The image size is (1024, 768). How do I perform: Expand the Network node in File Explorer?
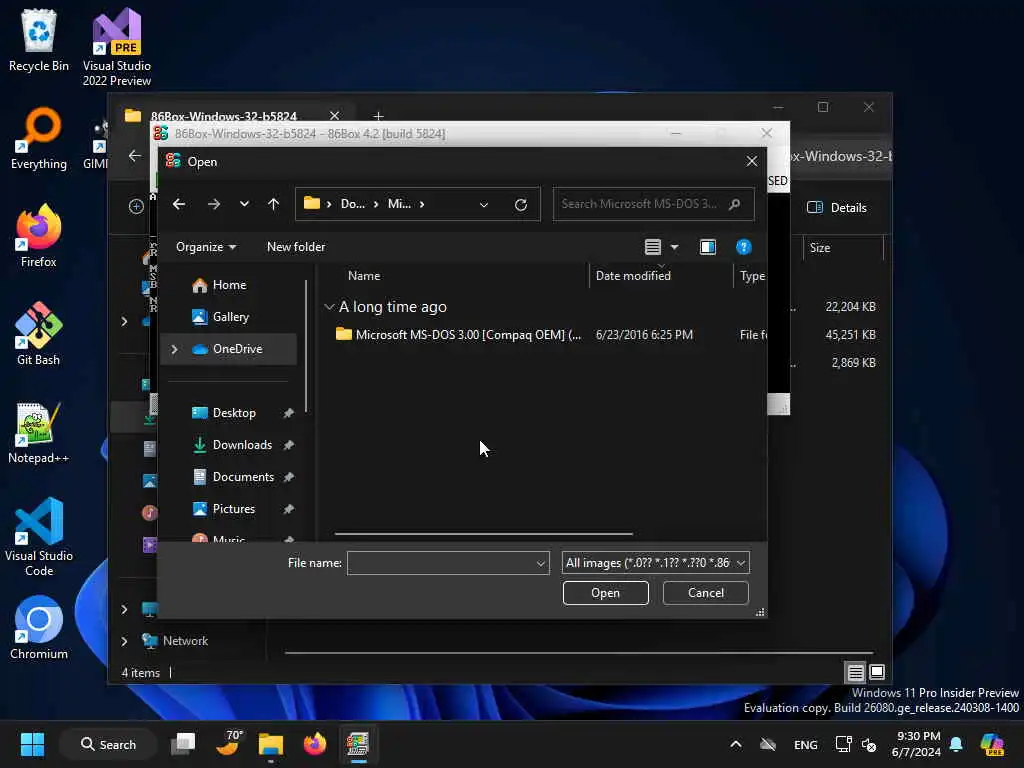(124, 641)
